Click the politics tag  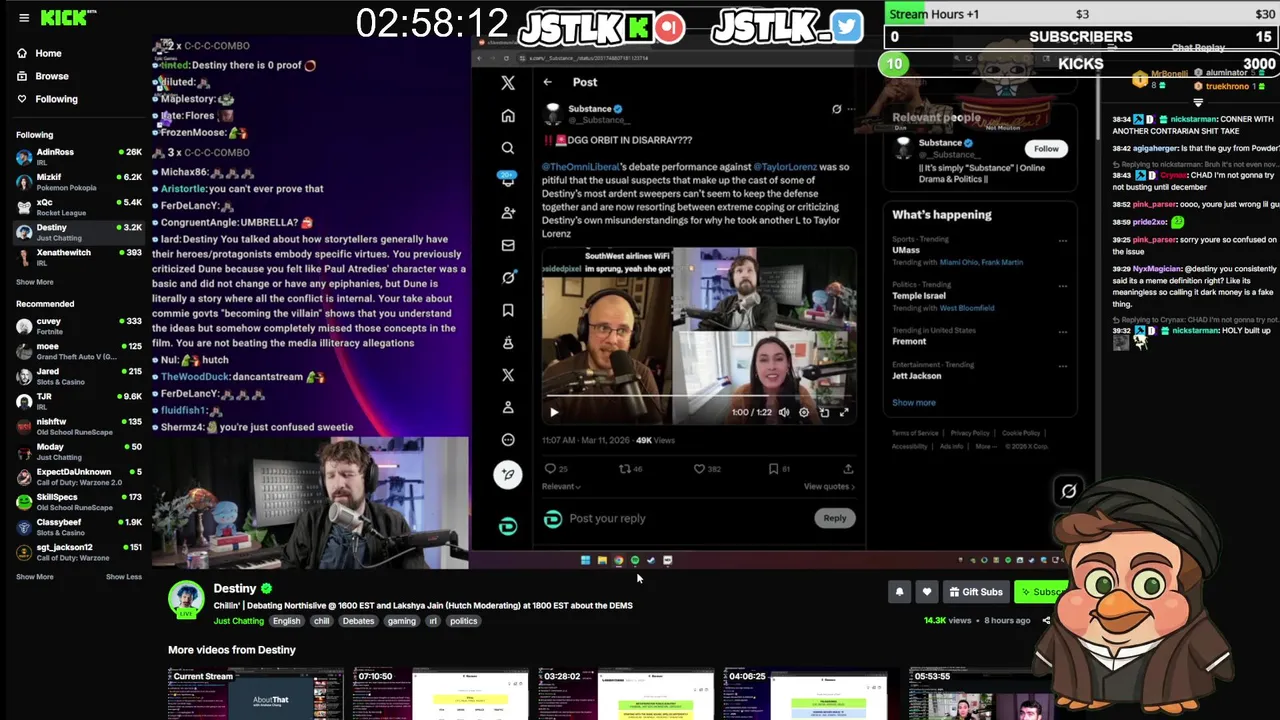click(464, 621)
